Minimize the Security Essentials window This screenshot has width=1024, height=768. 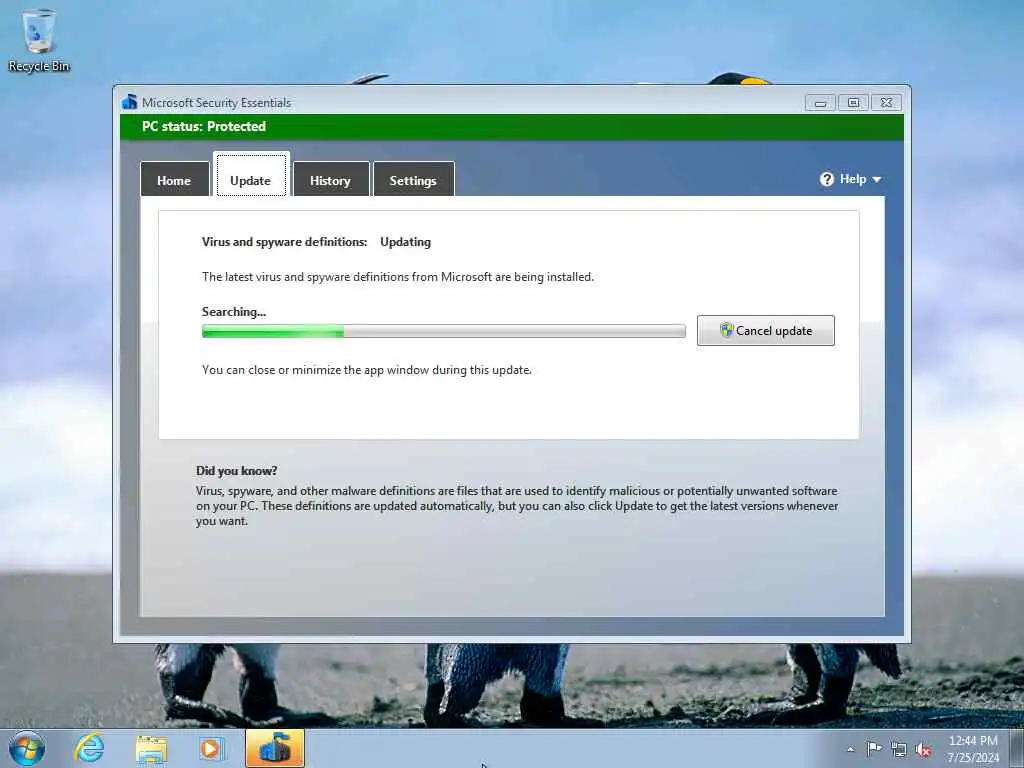coord(820,103)
